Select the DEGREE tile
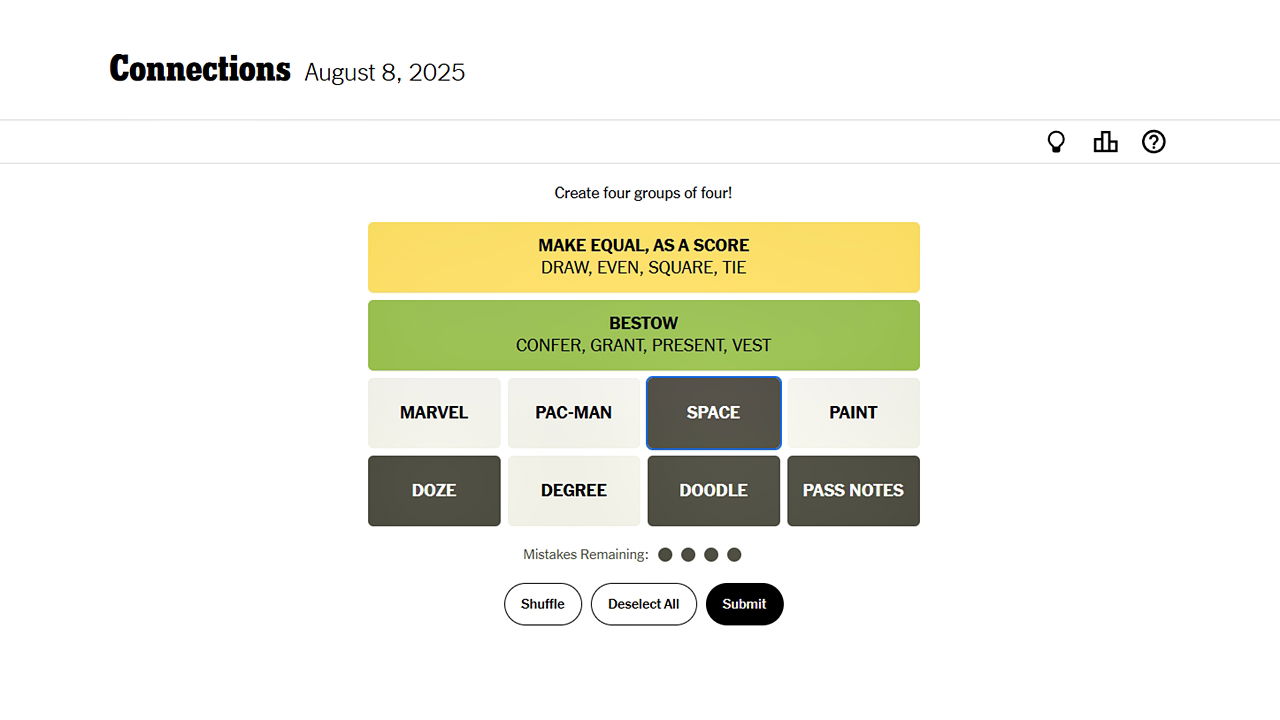The image size is (1280, 720). pyautogui.click(x=574, y=490)
